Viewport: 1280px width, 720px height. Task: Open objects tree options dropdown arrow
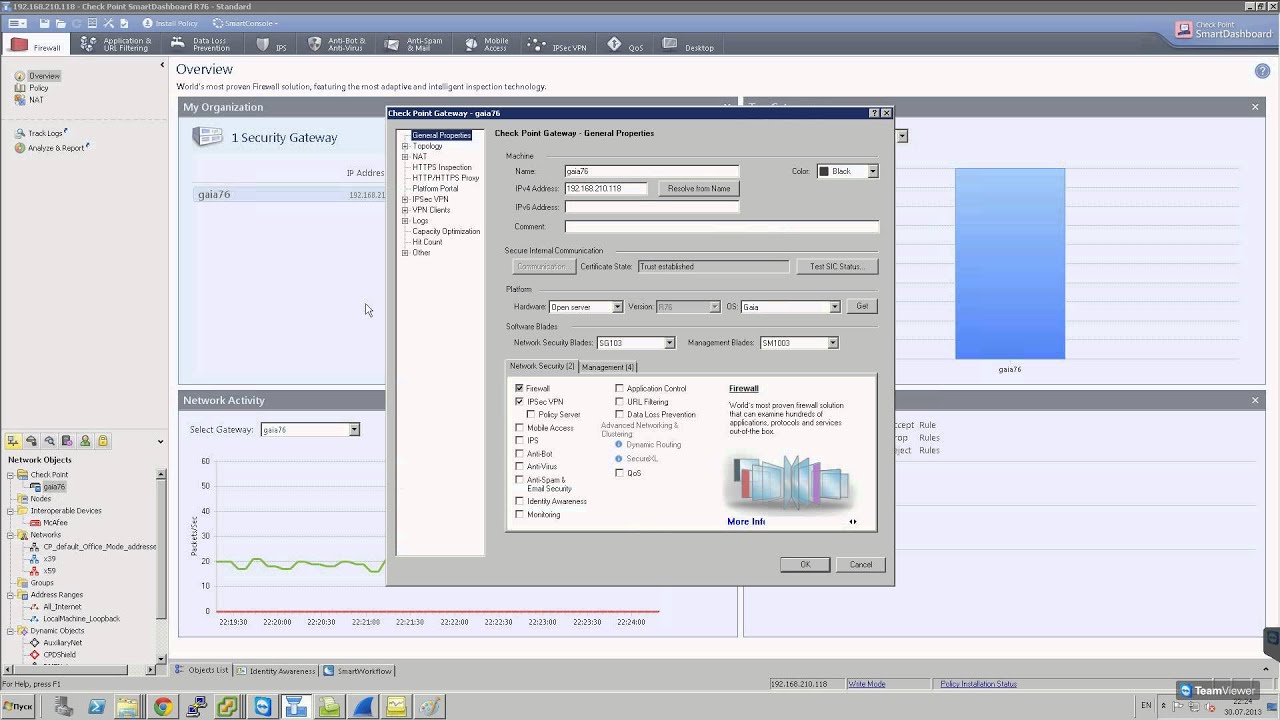coord(160,442)
